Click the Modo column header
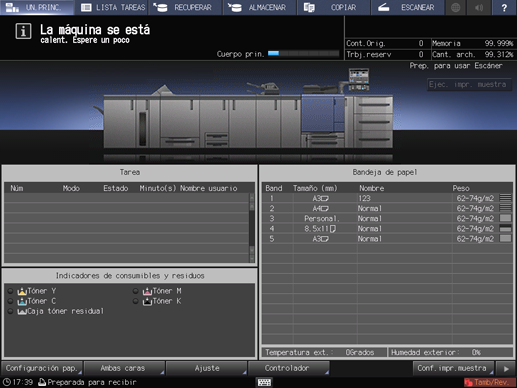 tap(71, 188)
